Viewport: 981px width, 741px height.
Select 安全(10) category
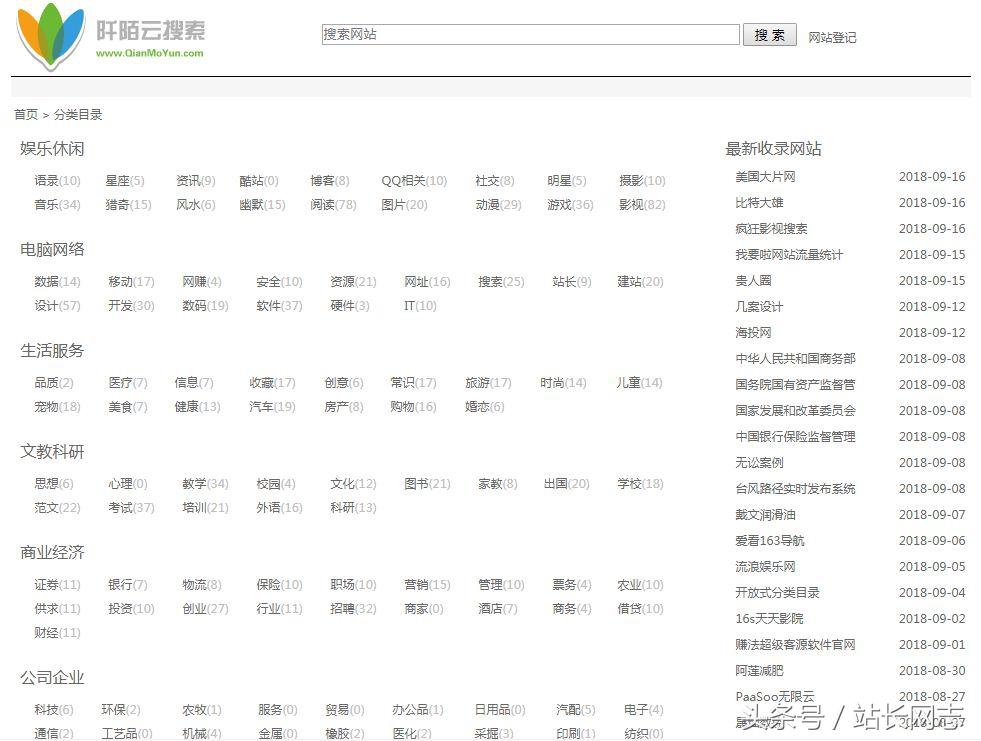click(x=279, y=282)
